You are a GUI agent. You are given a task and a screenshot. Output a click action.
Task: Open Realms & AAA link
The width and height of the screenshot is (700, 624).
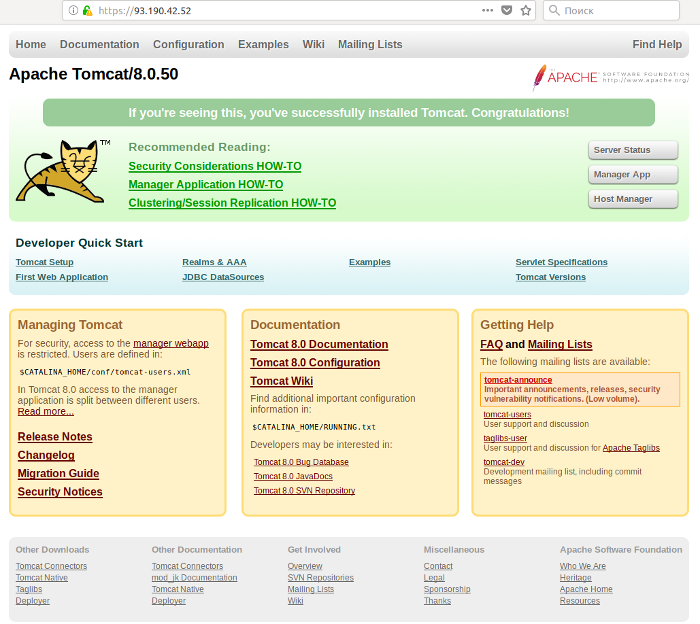pyautogui.click(x=214, y=262)
